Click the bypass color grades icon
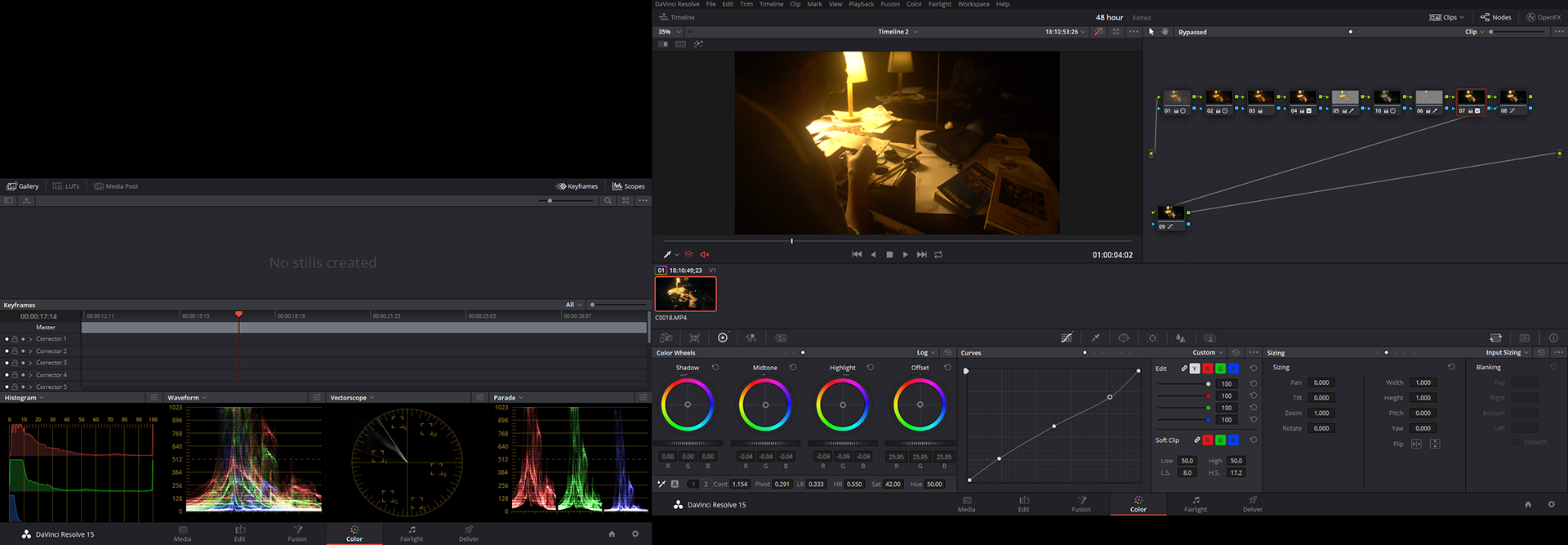The image size is (1568, 545). (1098, 32)
